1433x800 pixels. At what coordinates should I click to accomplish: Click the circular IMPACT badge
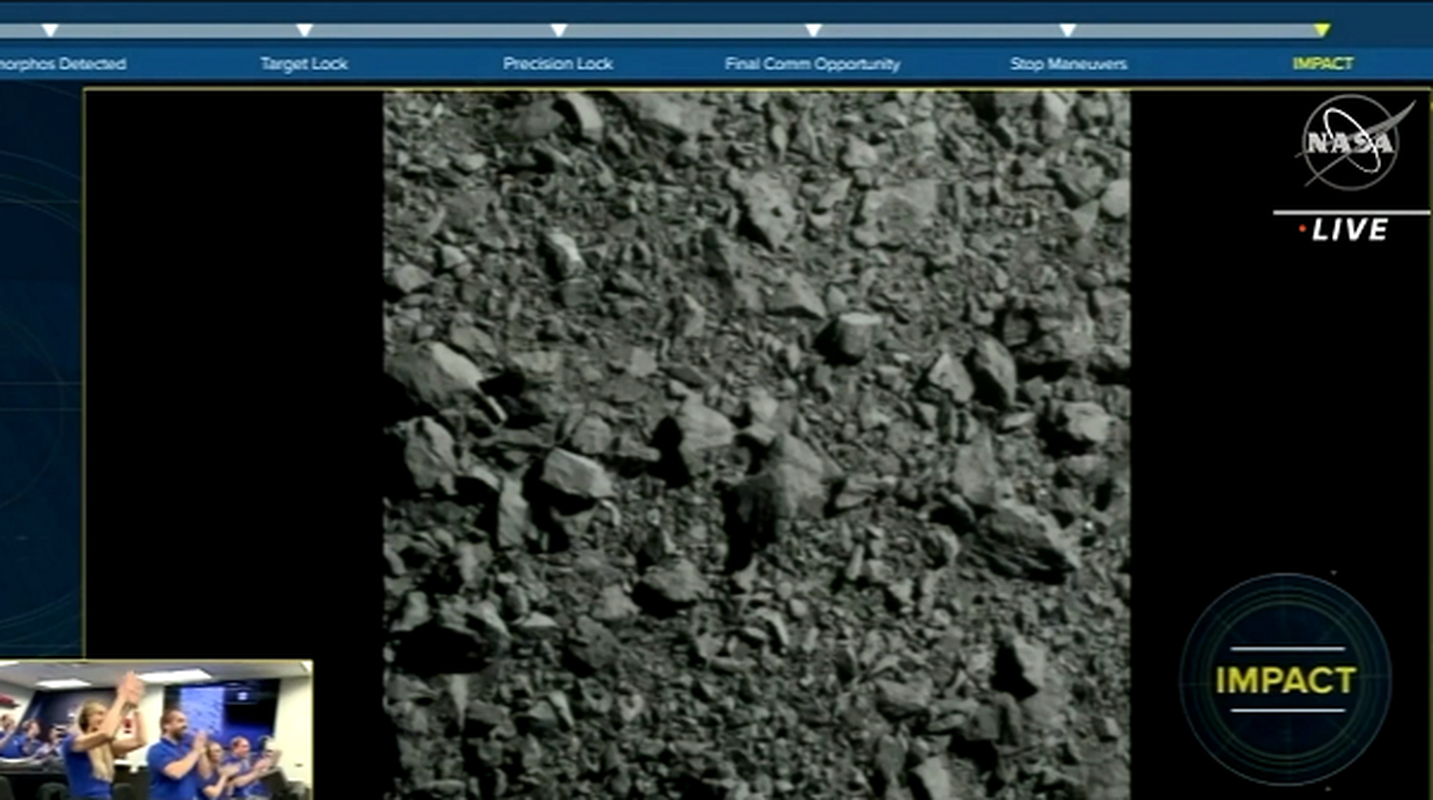[x=1285, y=679]
